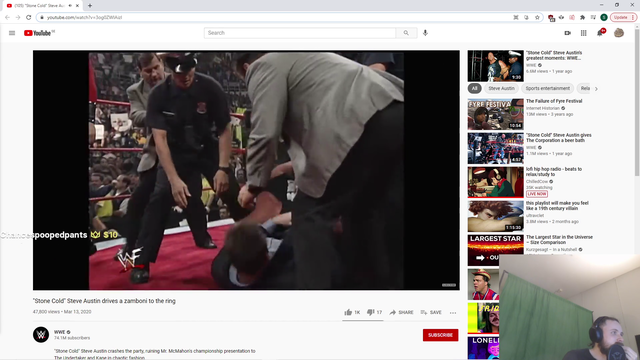Click the page vertical scrollbar
Image resolution: width=640 pixels, height=360 pixels.
tap(637, 102)
